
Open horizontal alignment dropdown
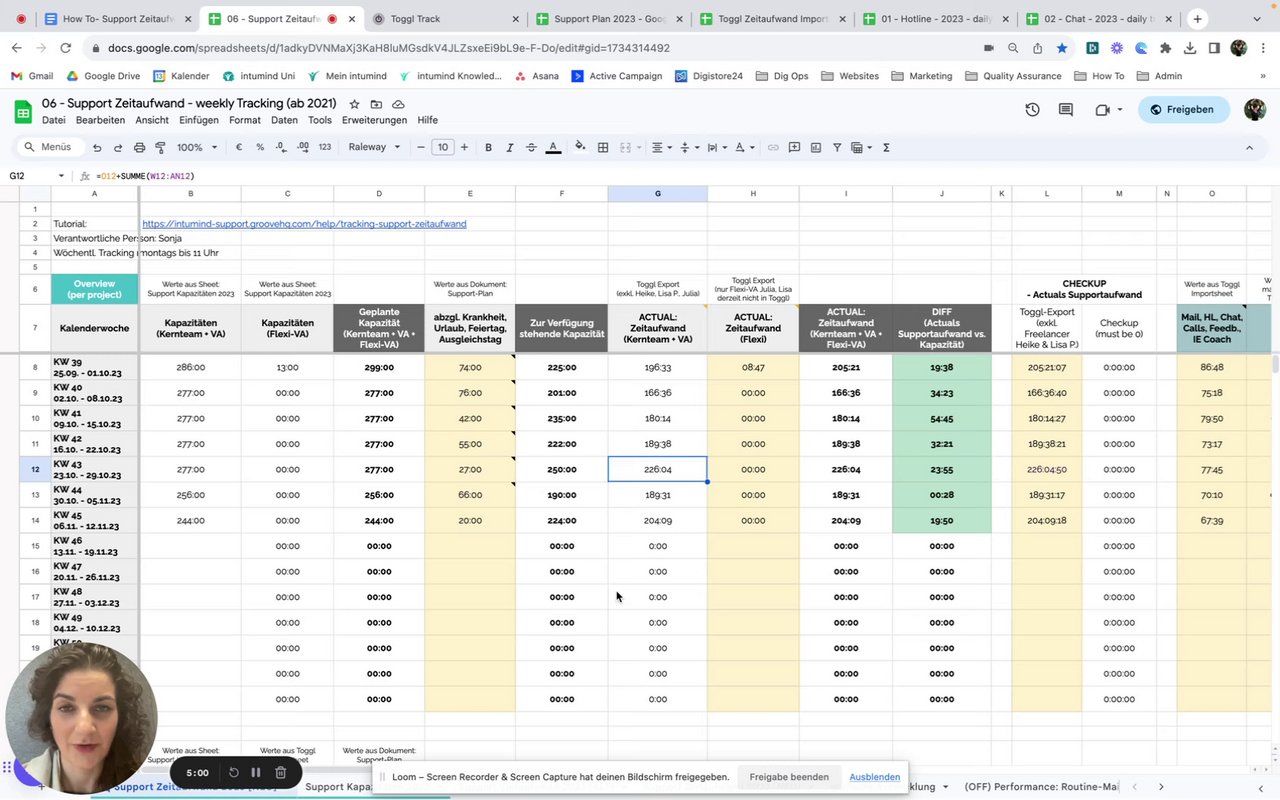(661, 147)
